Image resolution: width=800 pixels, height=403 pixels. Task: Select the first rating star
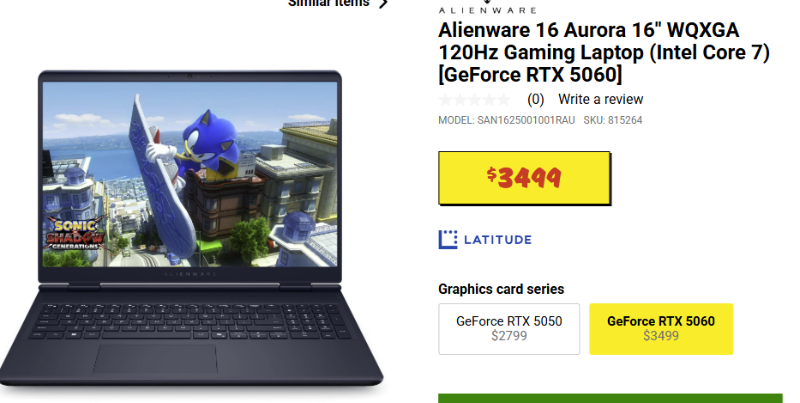tap(445, 99)
